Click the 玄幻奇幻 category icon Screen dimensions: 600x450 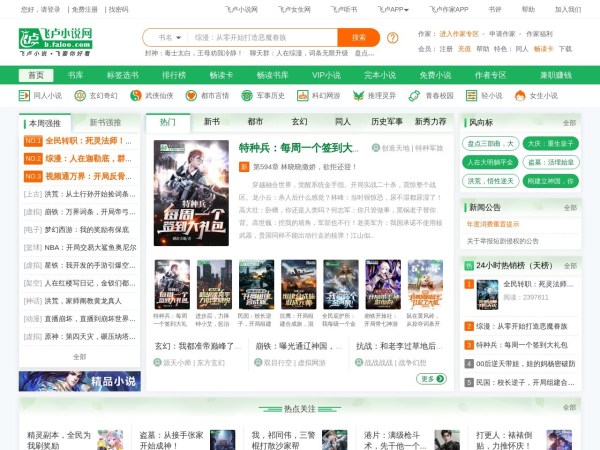pyautogui.click(x=81, y=96)
